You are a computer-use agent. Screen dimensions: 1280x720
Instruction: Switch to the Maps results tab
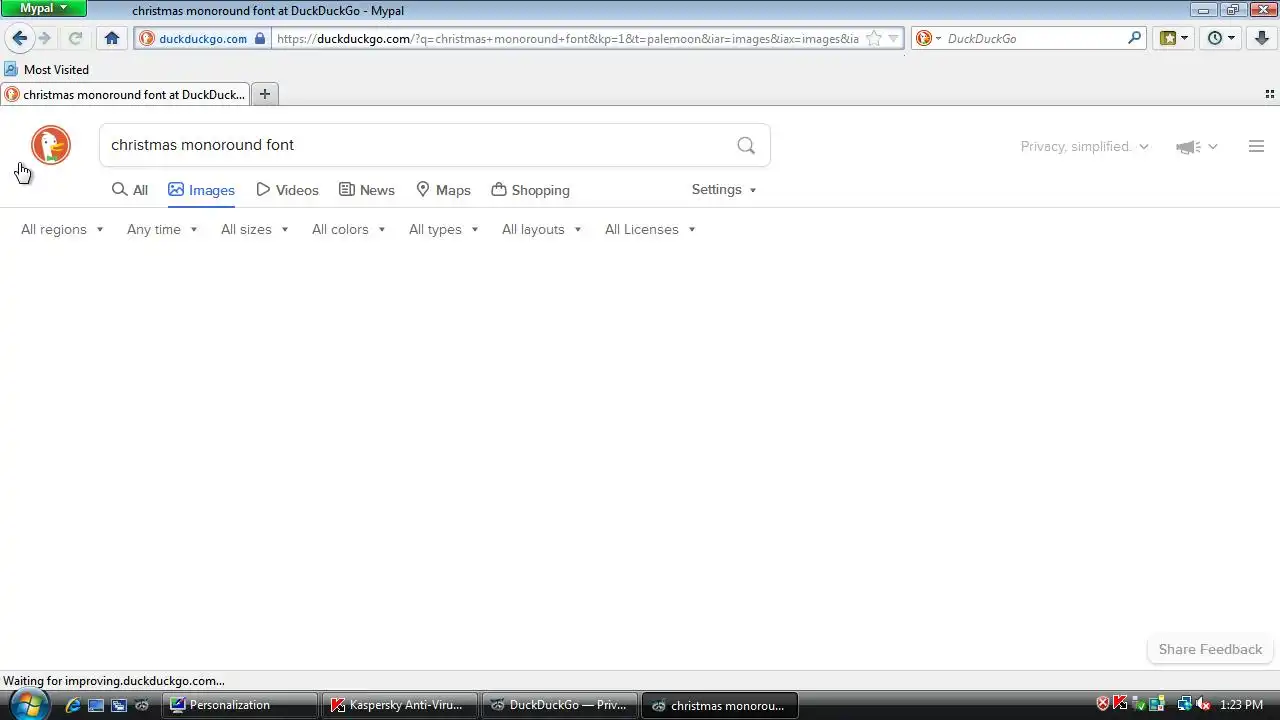443,190
